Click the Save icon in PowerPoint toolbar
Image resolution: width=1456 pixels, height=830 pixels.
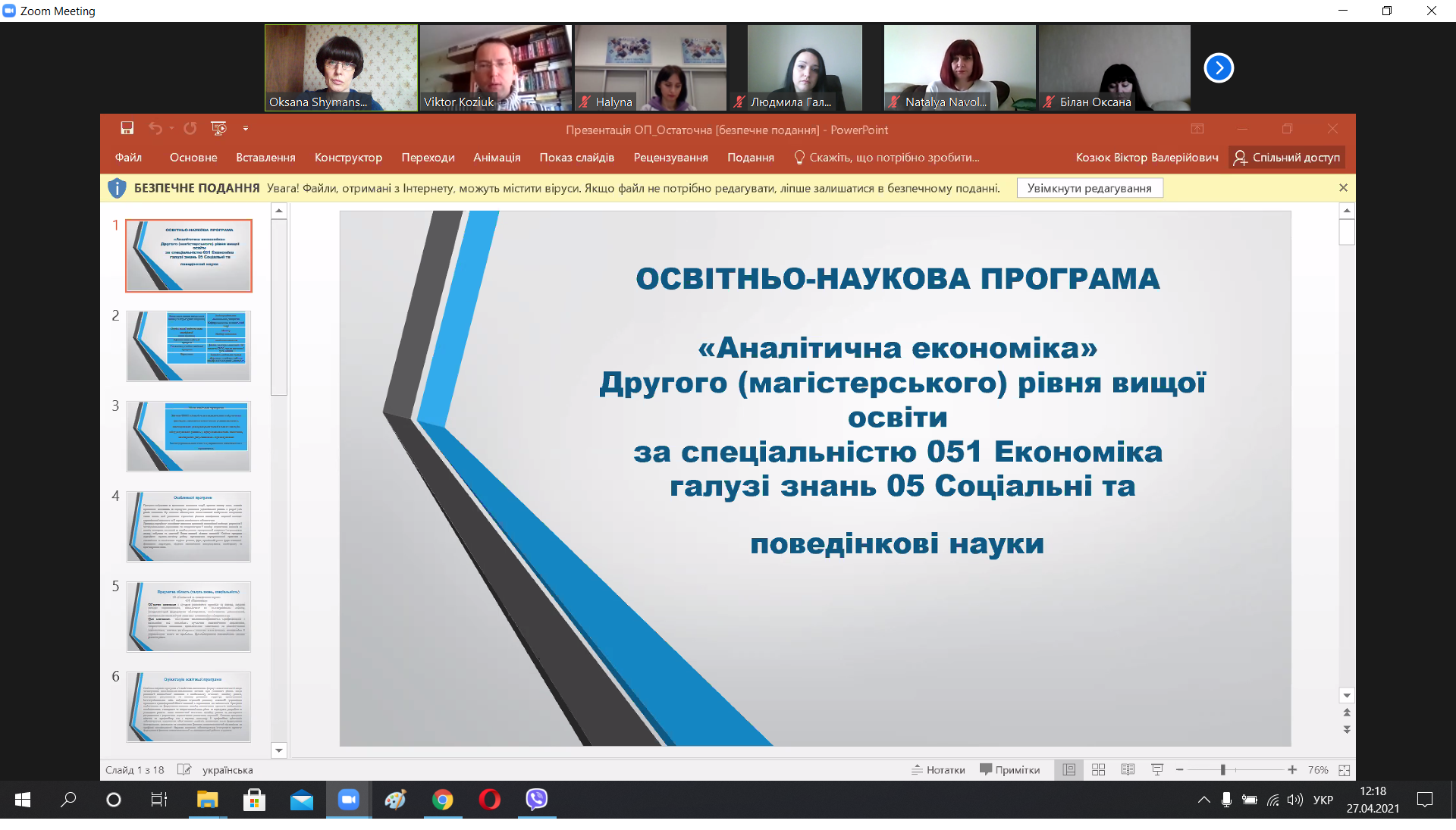pyautogui.click(x=127, y=128)
